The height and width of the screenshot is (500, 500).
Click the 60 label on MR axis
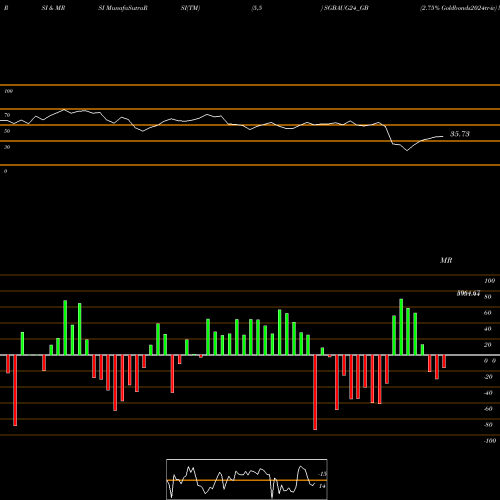coord(488,313)
